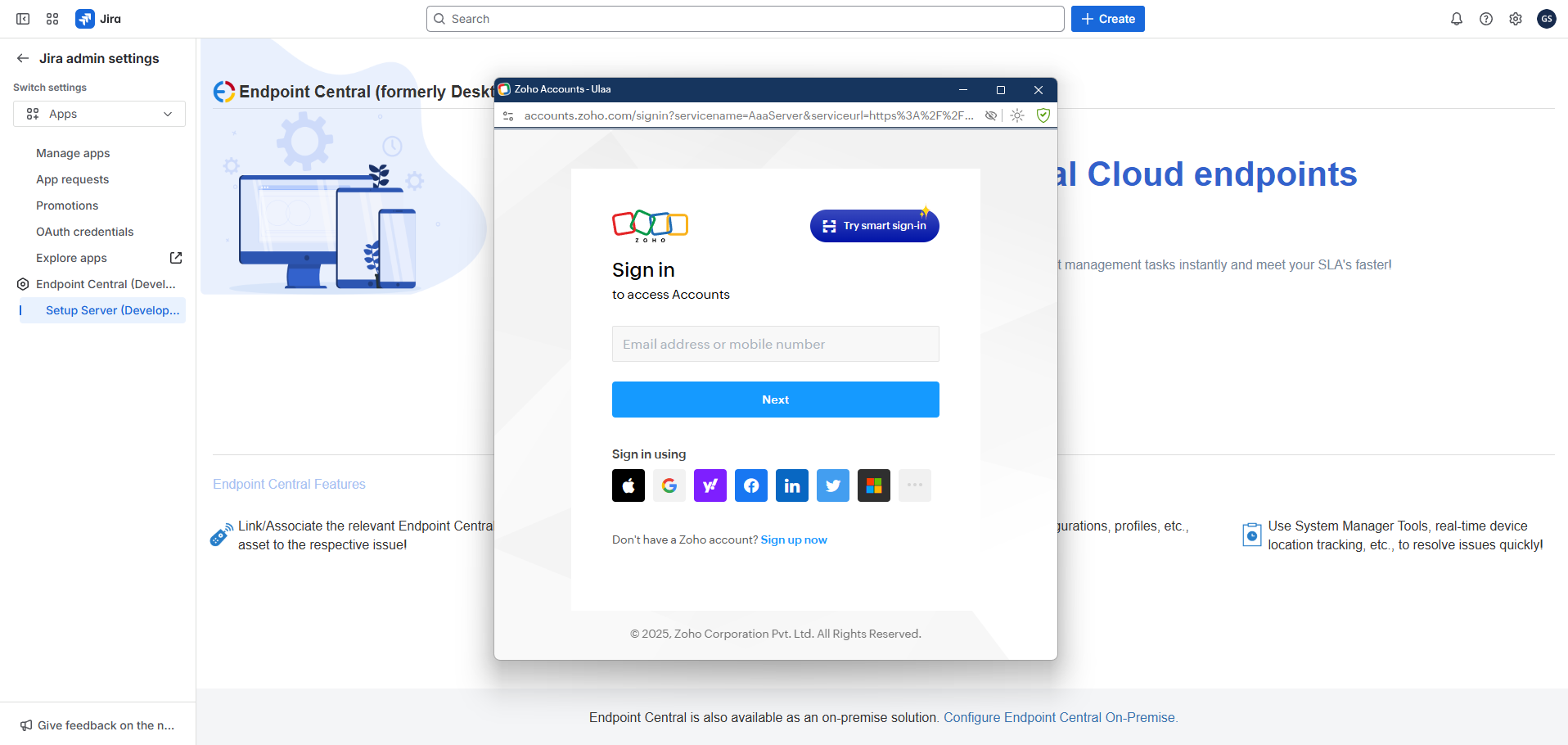Image resolution: width=1568 pixels, height=745 pixels.
Task: Click the Zoho logo in sign-in form
Action: [x=651, y=225]
